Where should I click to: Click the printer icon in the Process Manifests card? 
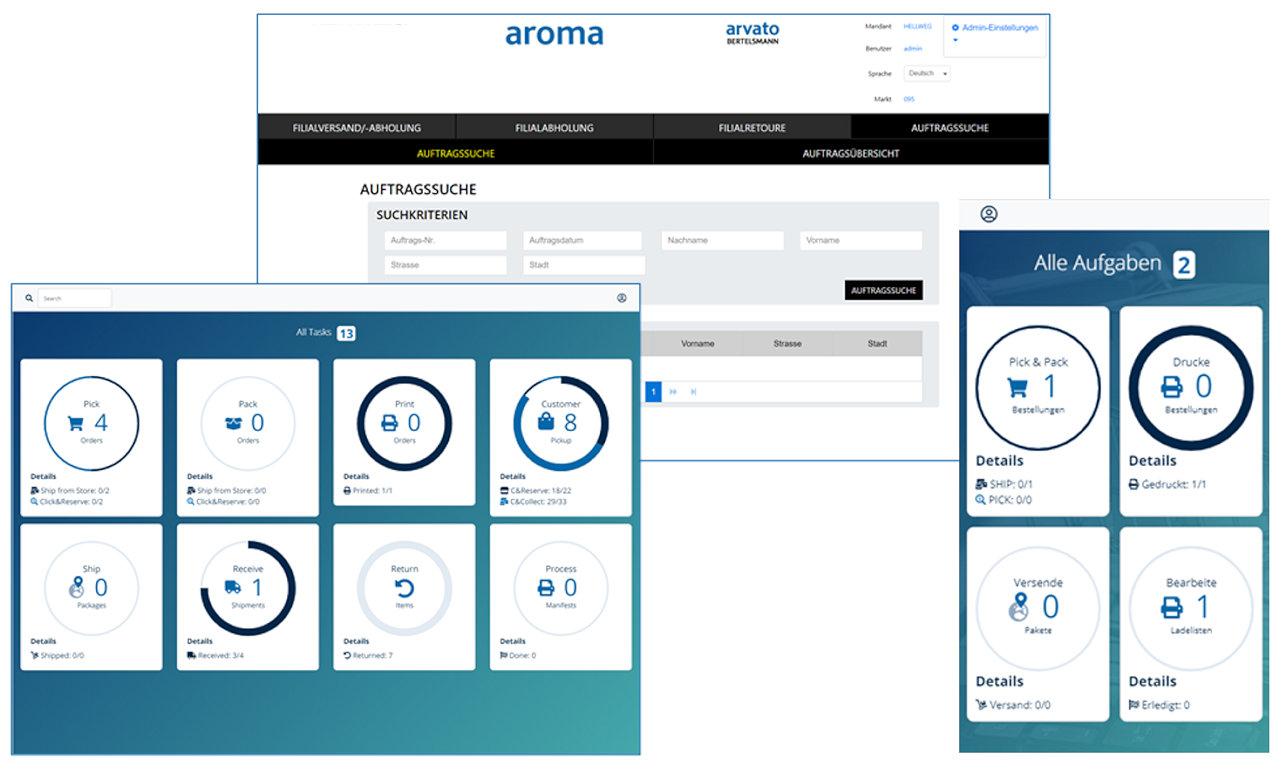[546, 588]
